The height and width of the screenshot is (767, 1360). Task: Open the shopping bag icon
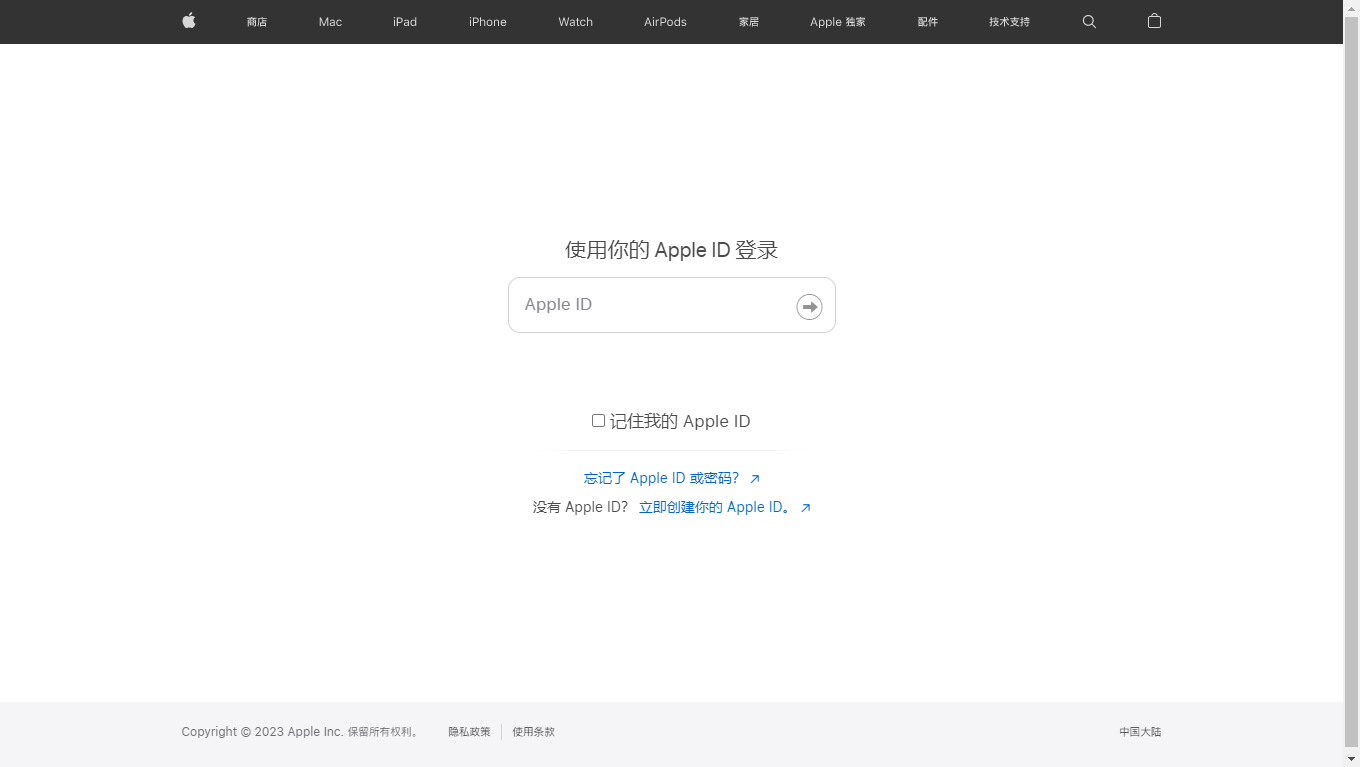pos(1154,21)
